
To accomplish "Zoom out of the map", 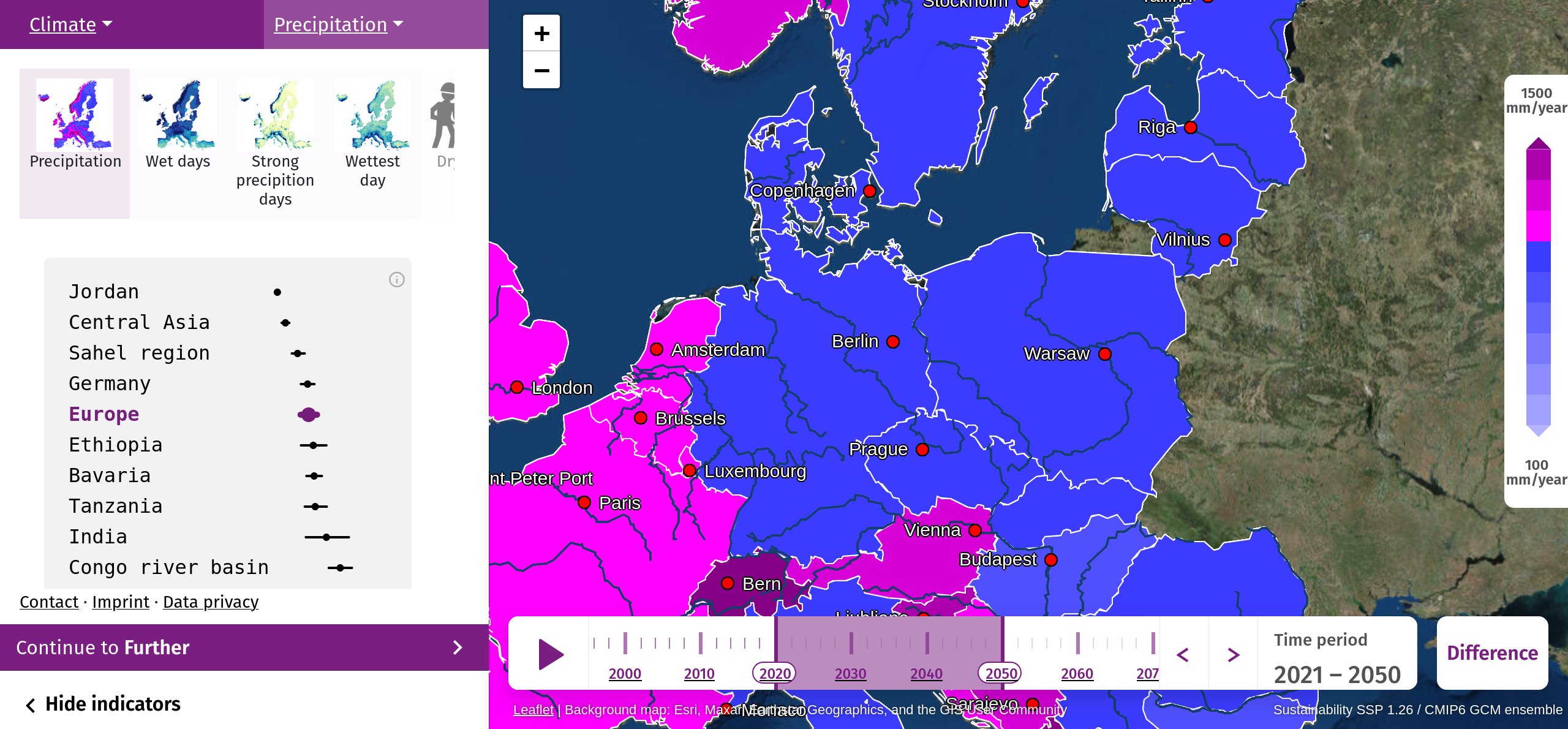I will [x=541, y=70].
